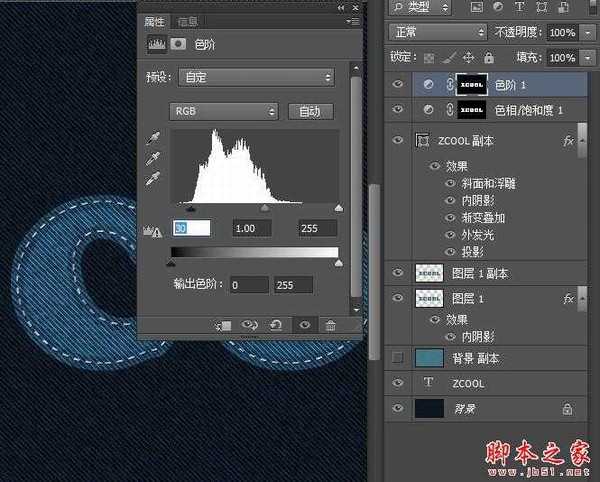
Task: Lock transparent pixels icon
Action: coord(429,58)
